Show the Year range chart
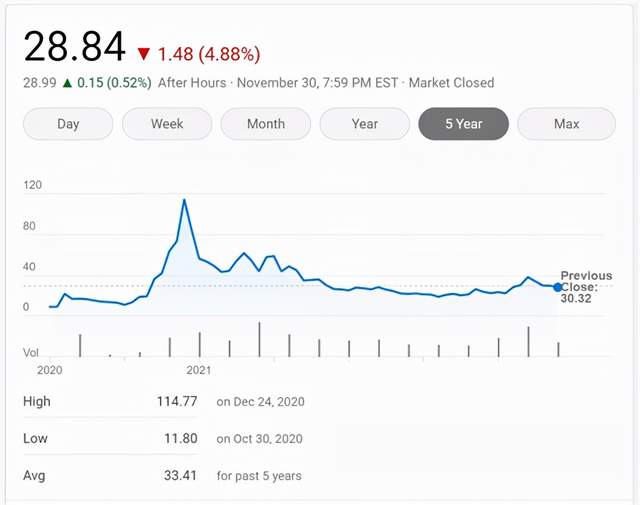The image size is (640, 505). point(365,124)
